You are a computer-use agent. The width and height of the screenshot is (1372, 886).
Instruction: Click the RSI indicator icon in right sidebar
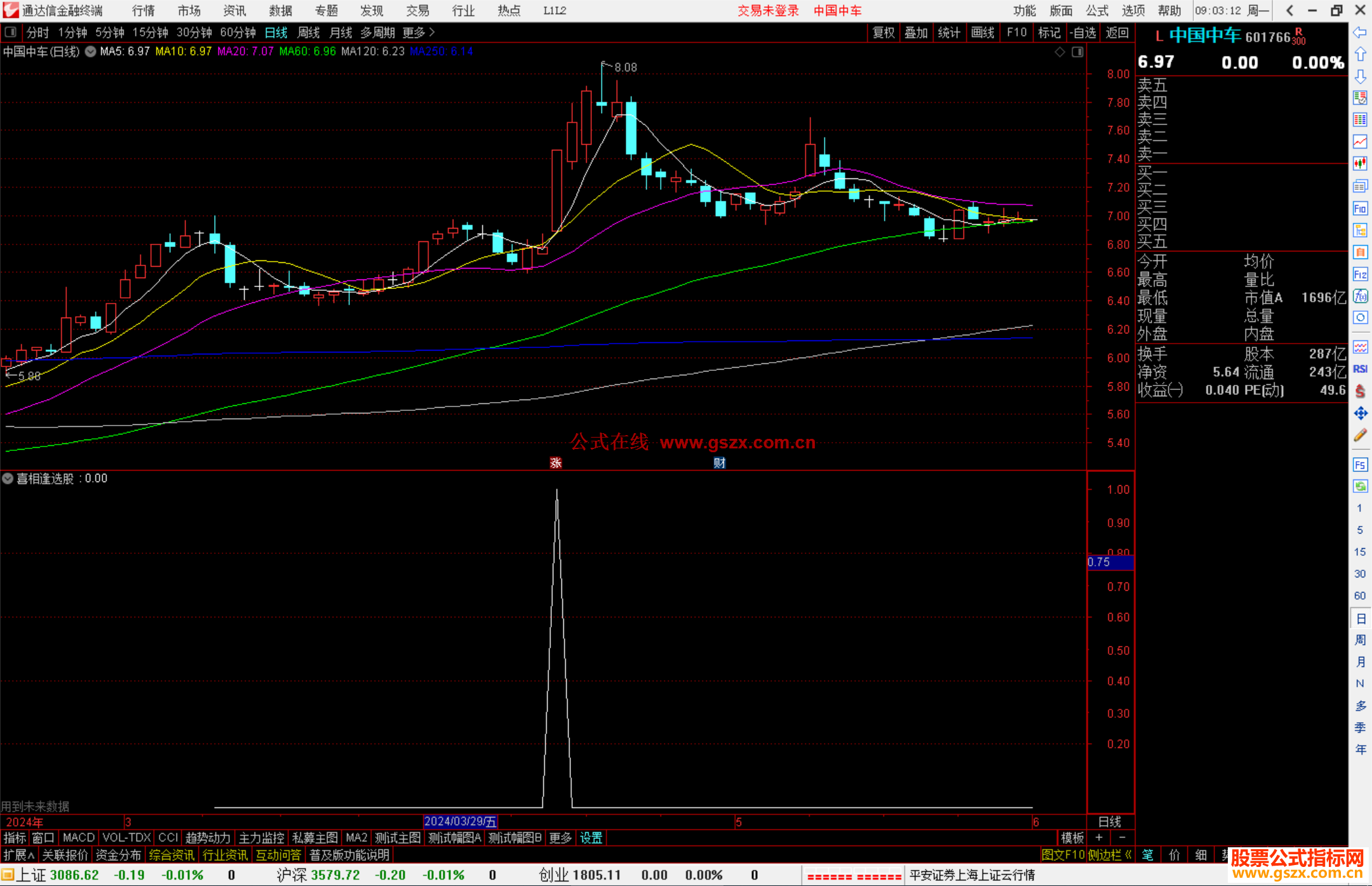(x=1360, y=369)
